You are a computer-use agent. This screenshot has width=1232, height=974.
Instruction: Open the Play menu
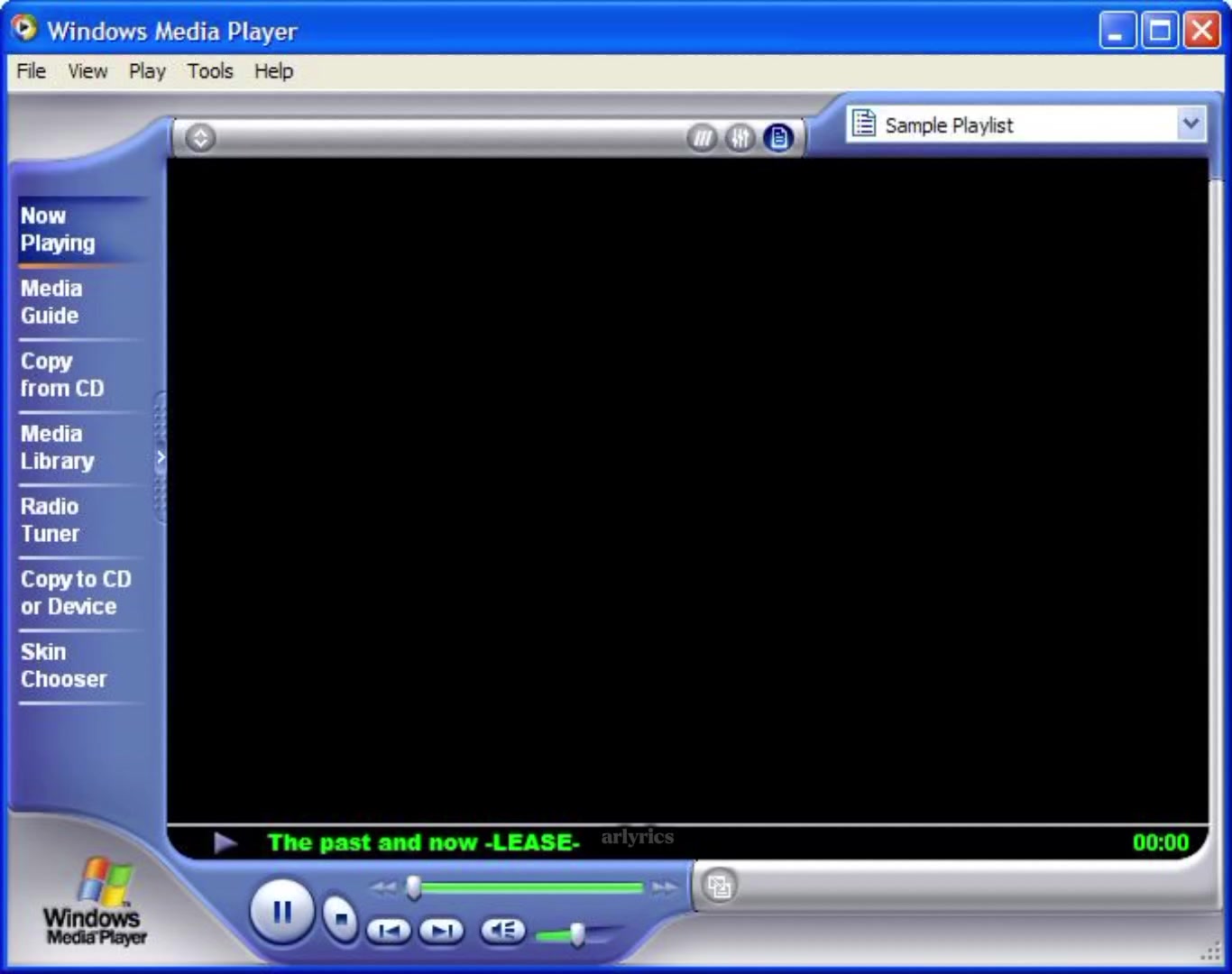(147, 71)
